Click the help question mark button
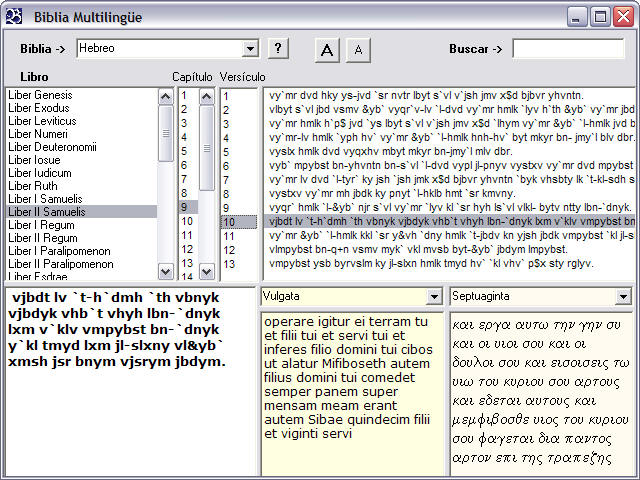This screenshot has width=640, height=480. coord(278,49)
